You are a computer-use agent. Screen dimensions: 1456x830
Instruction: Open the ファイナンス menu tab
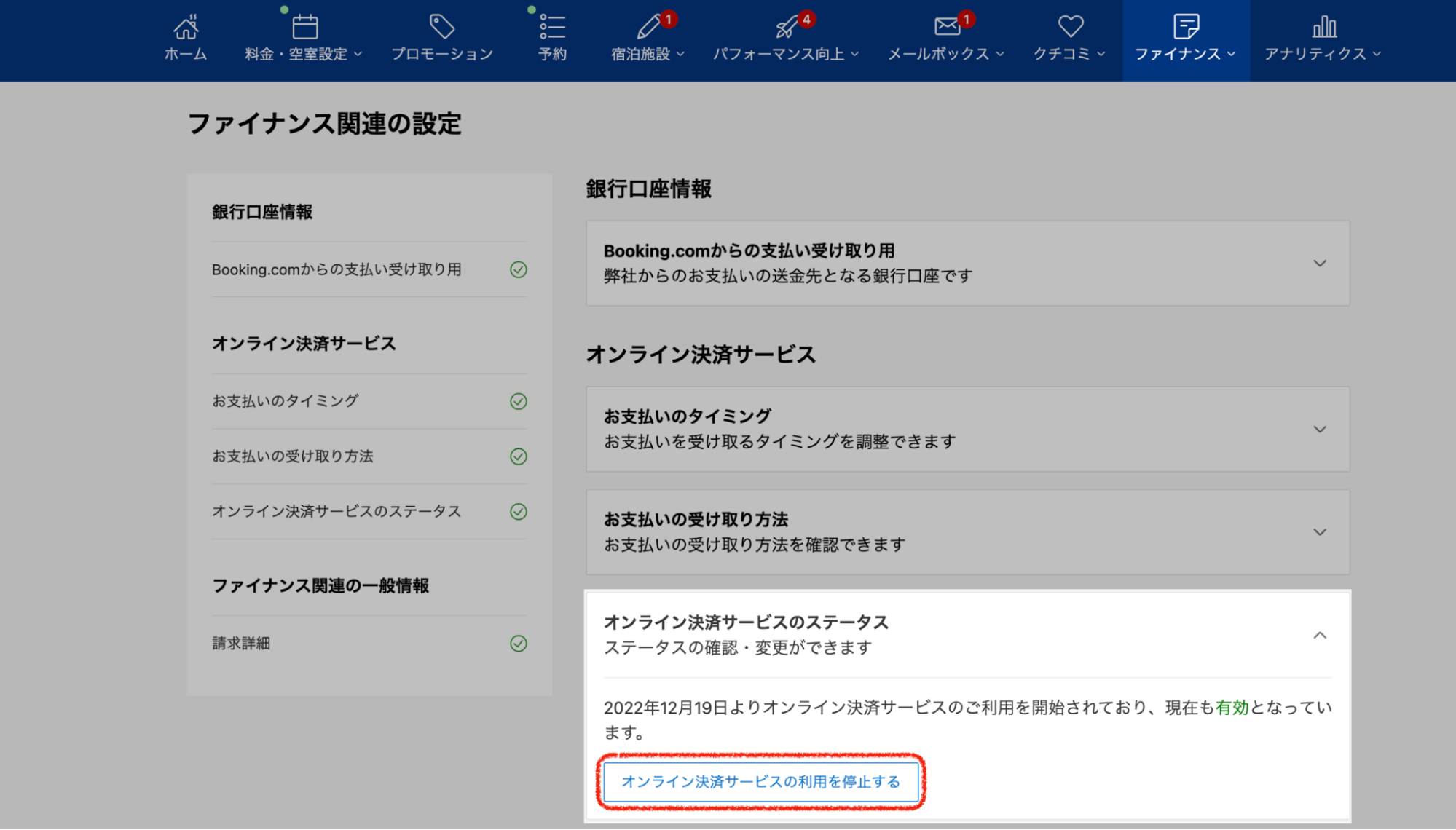tap(1185, 40)
